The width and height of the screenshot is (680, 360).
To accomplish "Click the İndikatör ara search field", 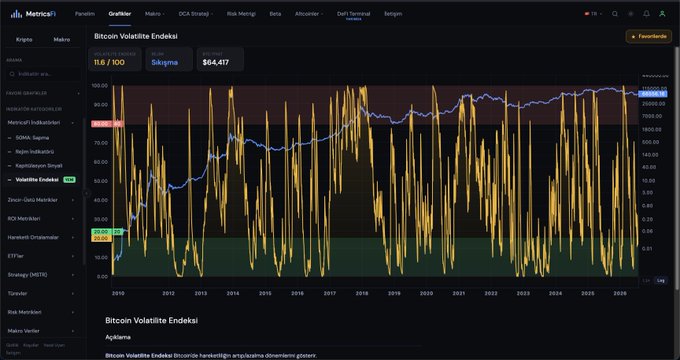I will click(x=43, y=74).
